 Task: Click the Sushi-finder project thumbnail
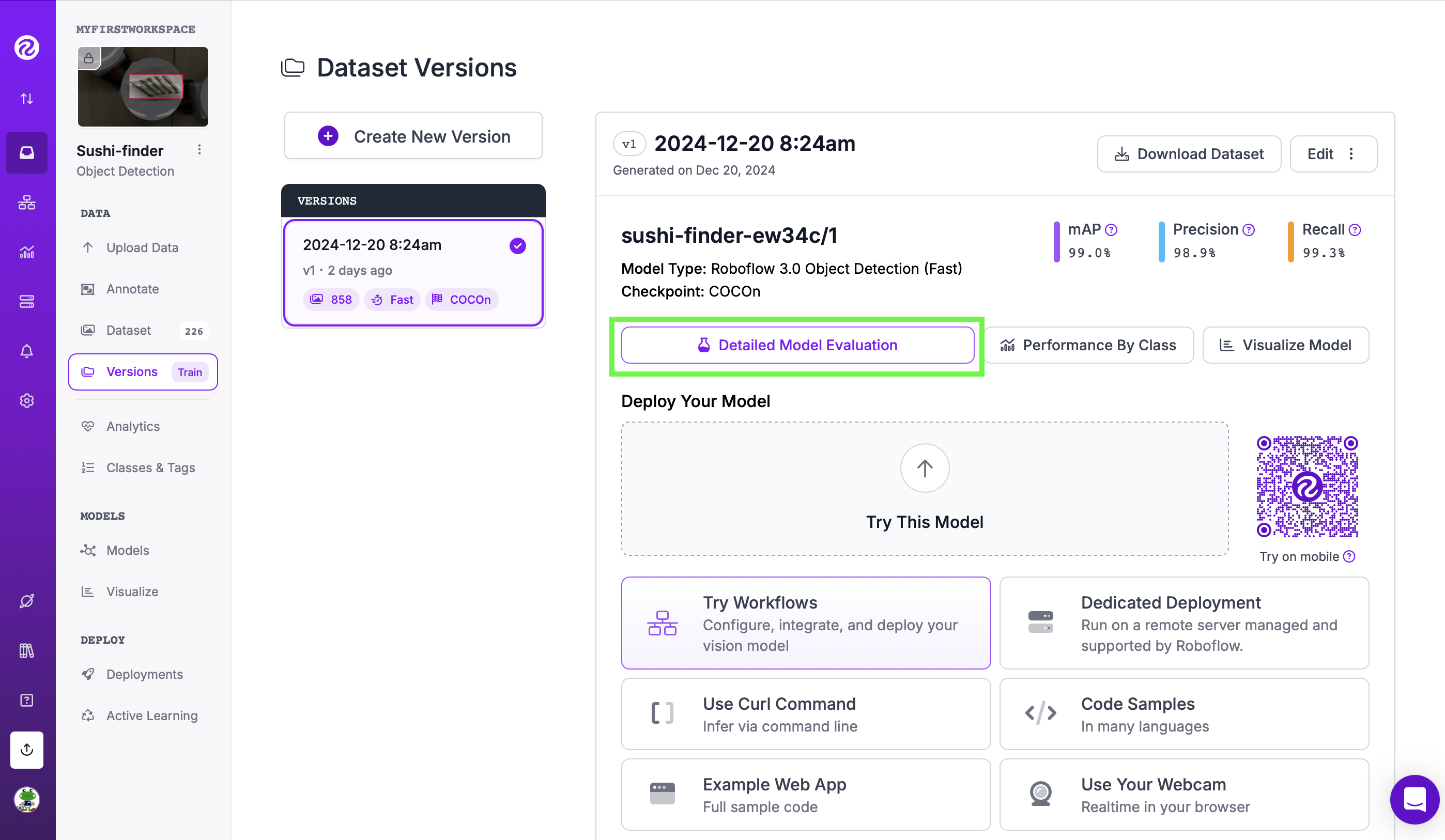click(x=143, y=87)
